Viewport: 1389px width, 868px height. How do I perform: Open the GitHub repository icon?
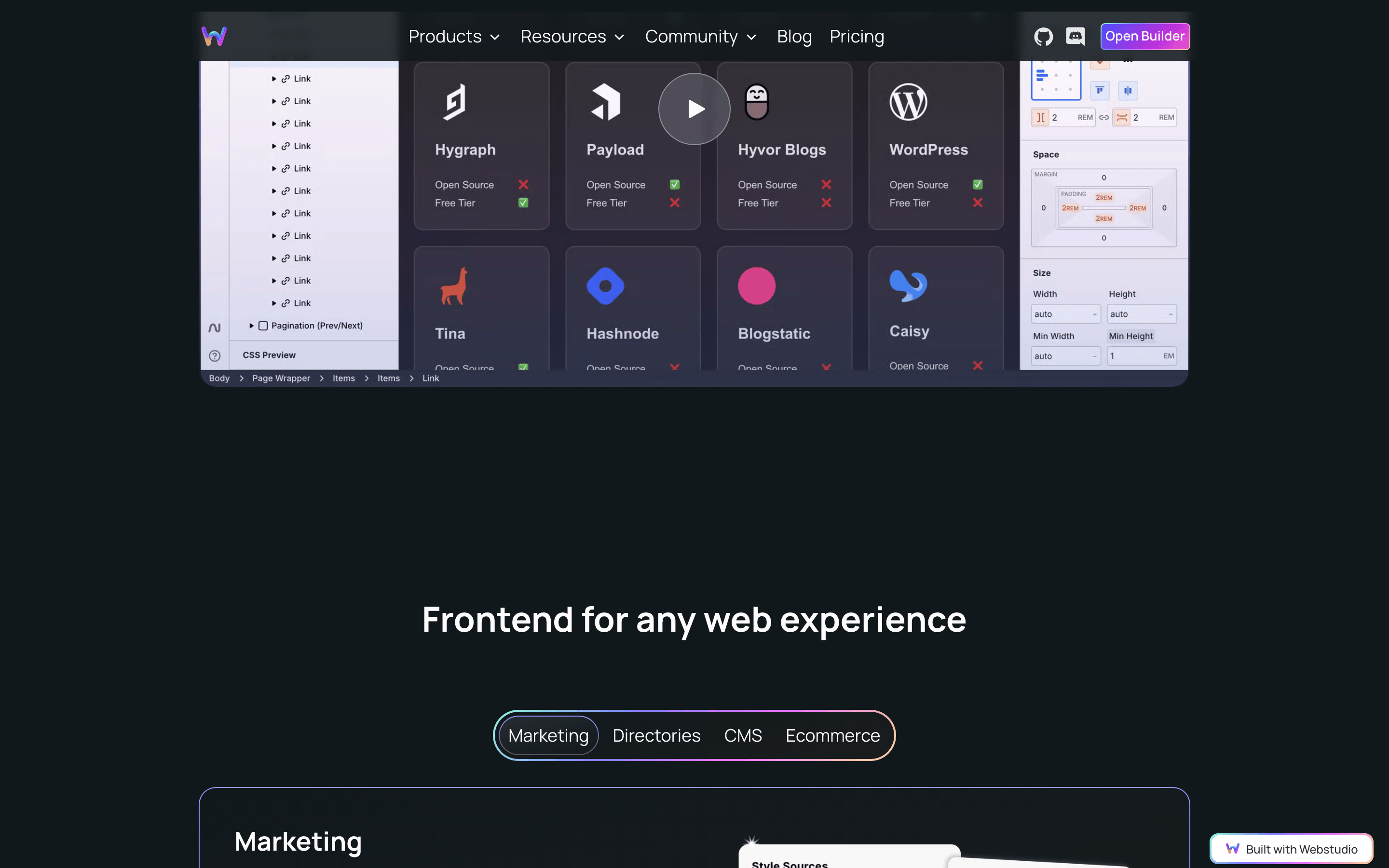(1043, 37)
